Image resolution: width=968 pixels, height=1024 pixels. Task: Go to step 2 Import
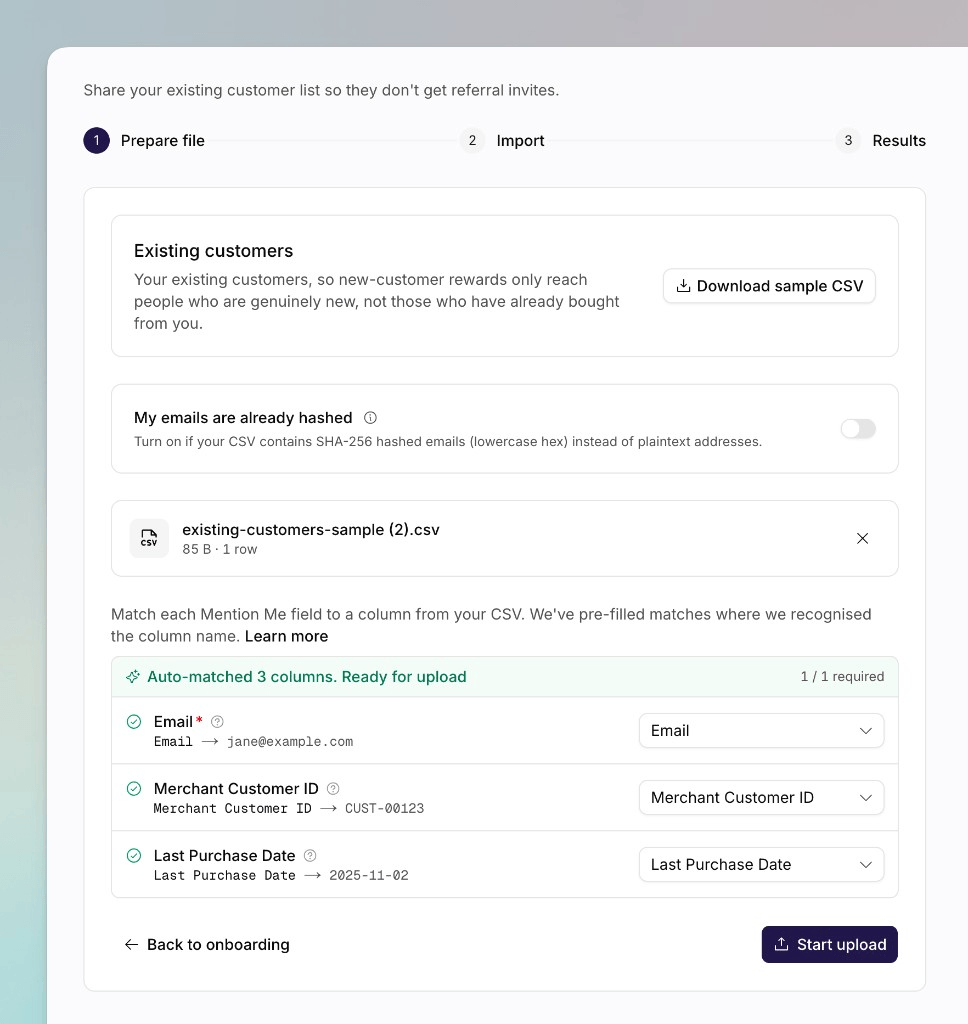coord(502,140)
